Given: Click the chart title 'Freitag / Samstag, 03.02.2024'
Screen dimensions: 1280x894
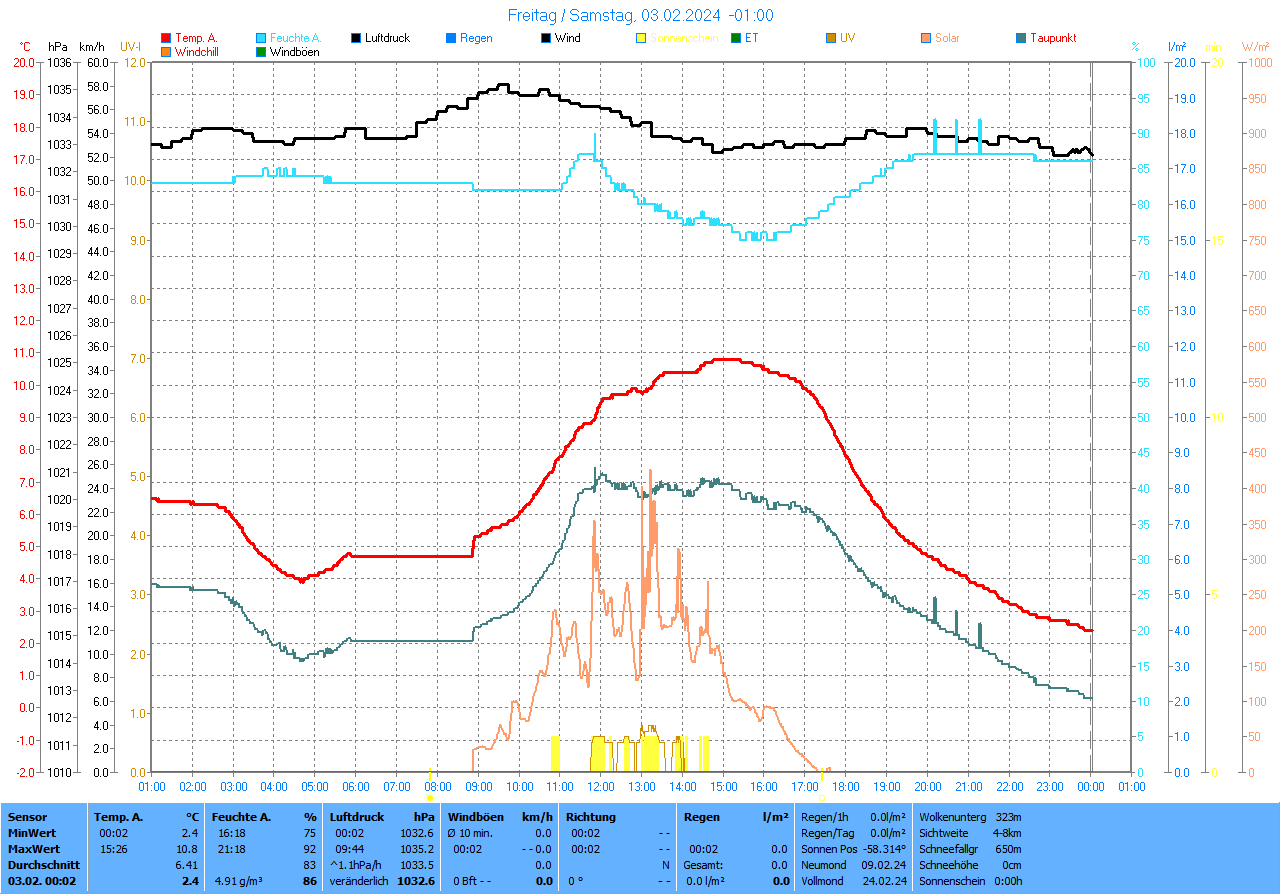Looking at the screenshot, I should click(x=613, y=15).
